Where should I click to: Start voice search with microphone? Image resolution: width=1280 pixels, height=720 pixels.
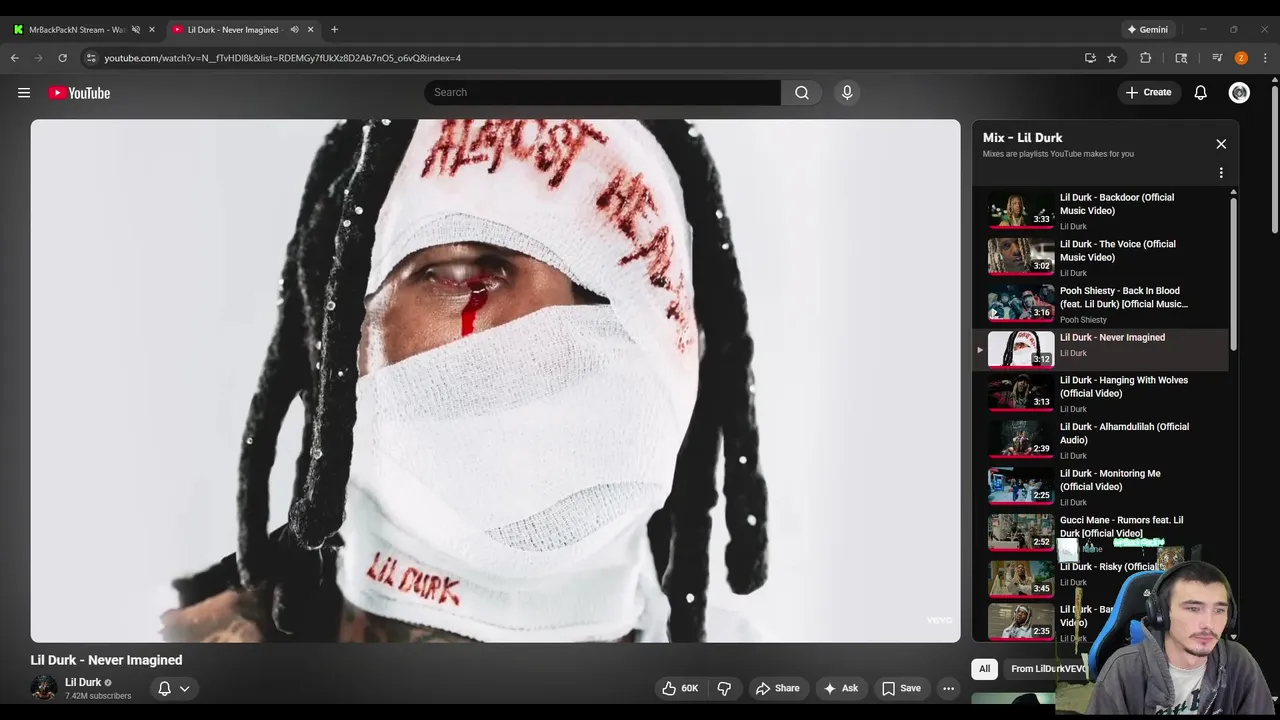click(x=847, y=92)
